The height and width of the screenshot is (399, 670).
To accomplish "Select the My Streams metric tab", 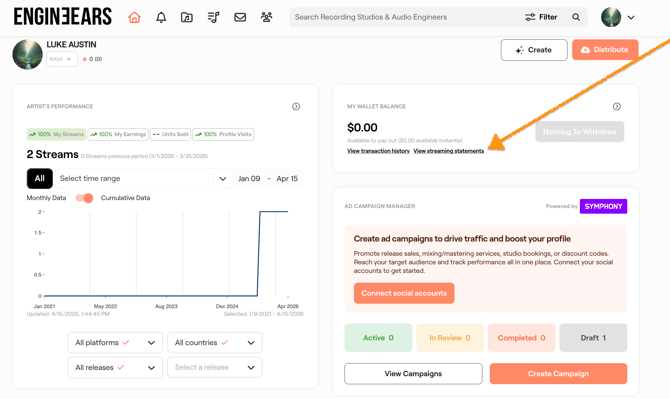I will (x=56, y=134).
